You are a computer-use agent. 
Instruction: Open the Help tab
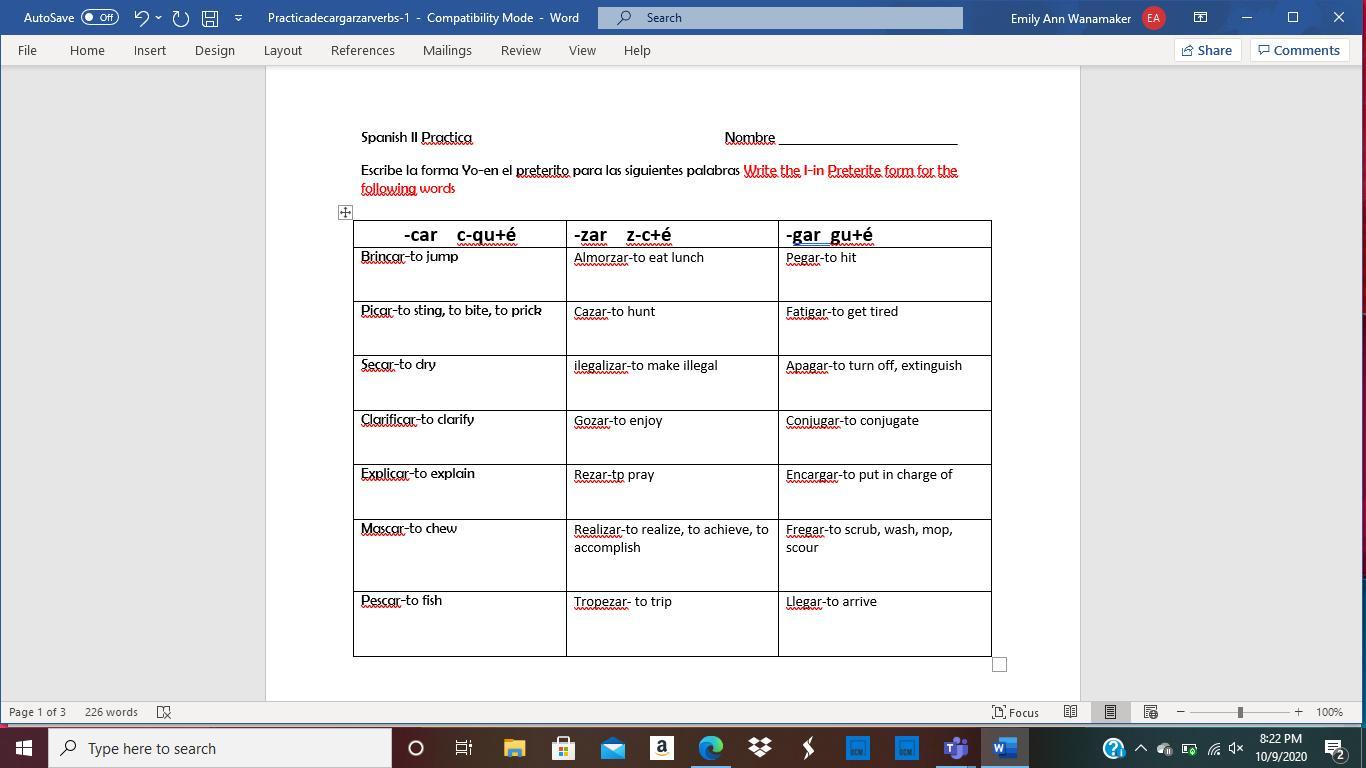(x=637, y=50)
